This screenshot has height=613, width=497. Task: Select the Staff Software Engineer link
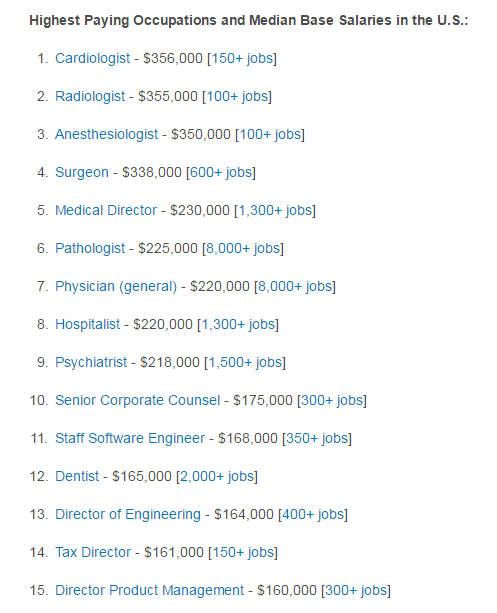coord(130,438)
